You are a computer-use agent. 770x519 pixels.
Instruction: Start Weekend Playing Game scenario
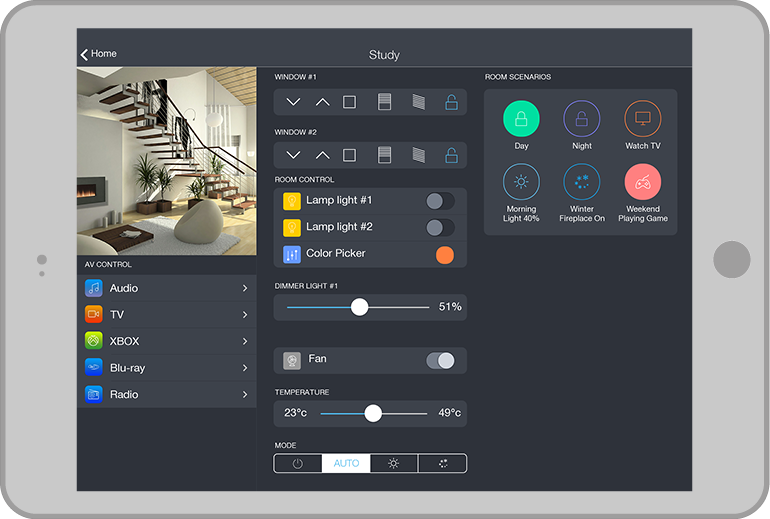click(x=643, y=183)
